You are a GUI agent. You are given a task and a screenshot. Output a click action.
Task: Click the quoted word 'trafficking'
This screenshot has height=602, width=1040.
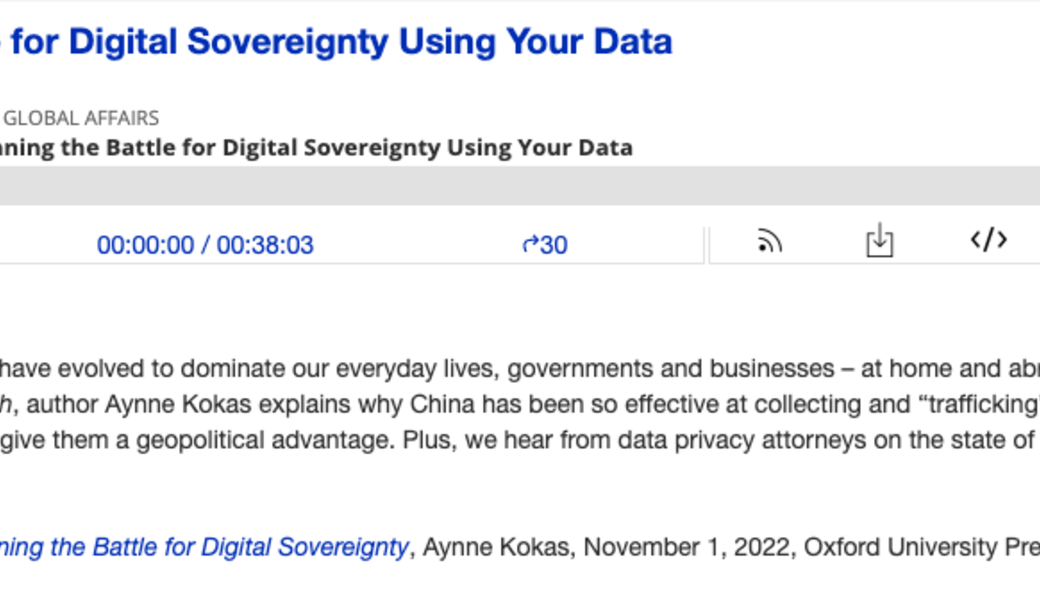point(978,404)
